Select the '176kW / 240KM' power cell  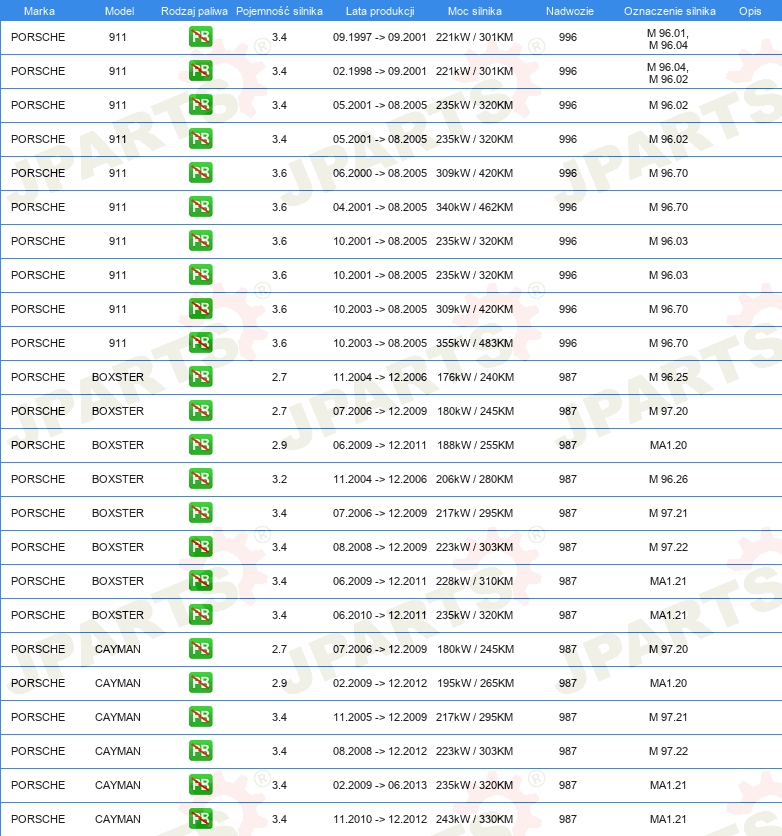click(475, 377)
